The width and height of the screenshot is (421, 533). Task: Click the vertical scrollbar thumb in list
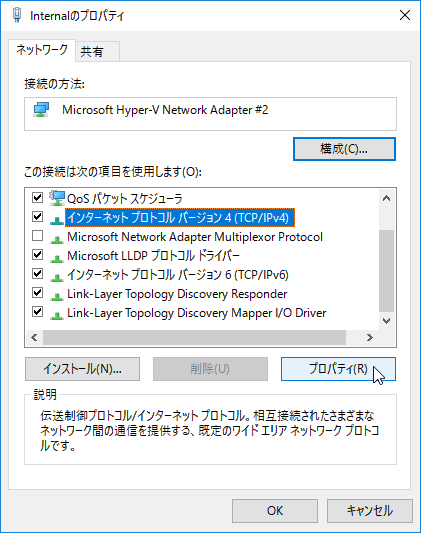[x=386, y=271]
